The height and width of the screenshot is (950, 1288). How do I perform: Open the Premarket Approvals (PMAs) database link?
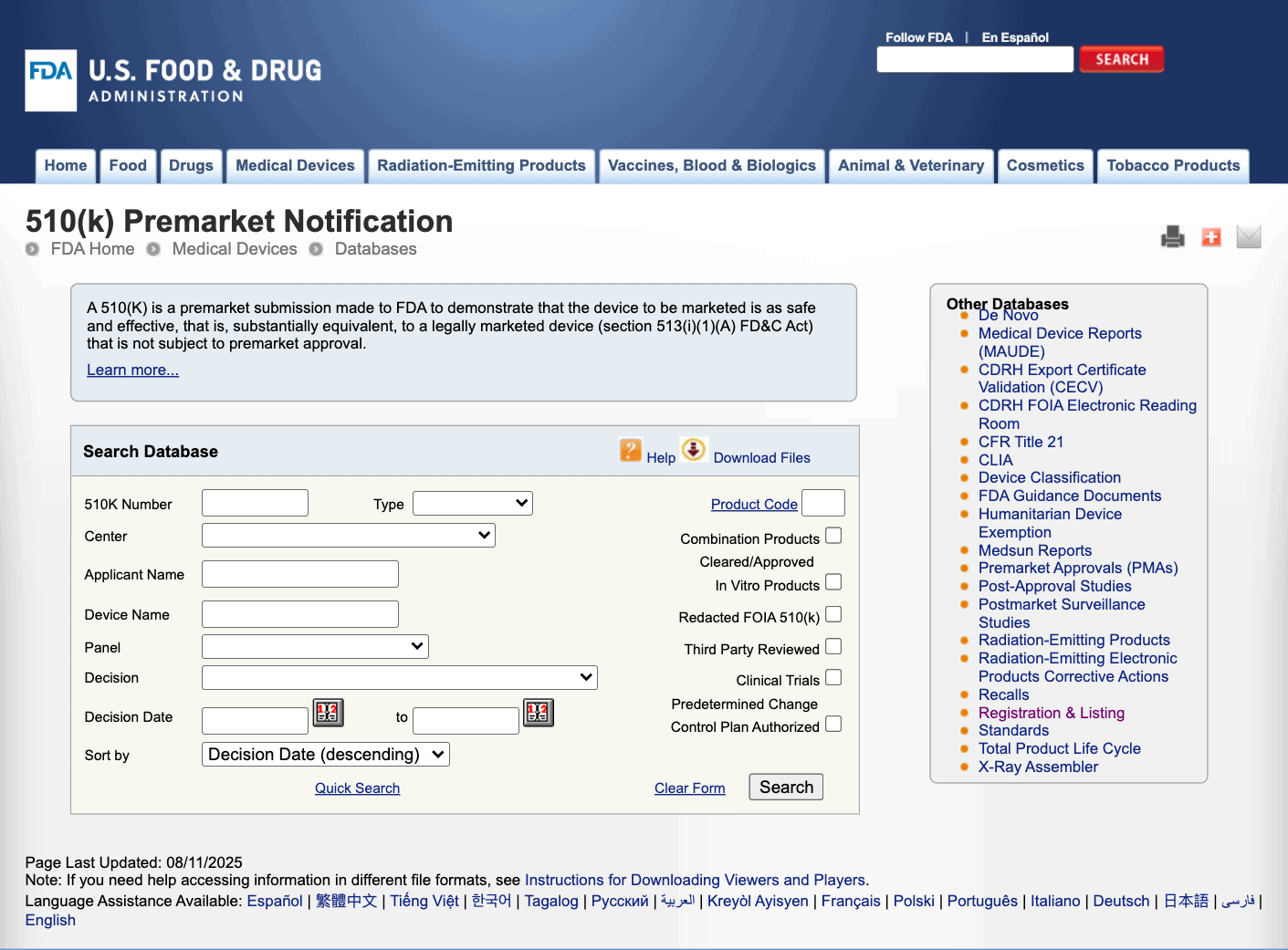click(x=1078, y=568)
